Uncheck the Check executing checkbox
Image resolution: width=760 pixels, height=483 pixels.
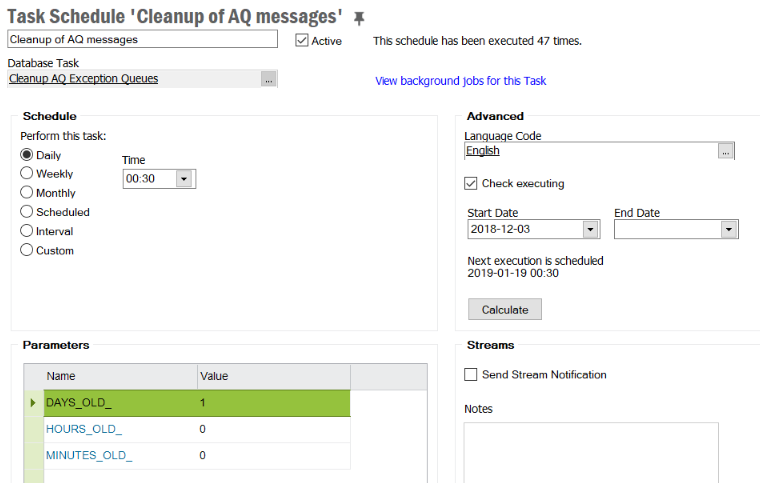point(471,184)
